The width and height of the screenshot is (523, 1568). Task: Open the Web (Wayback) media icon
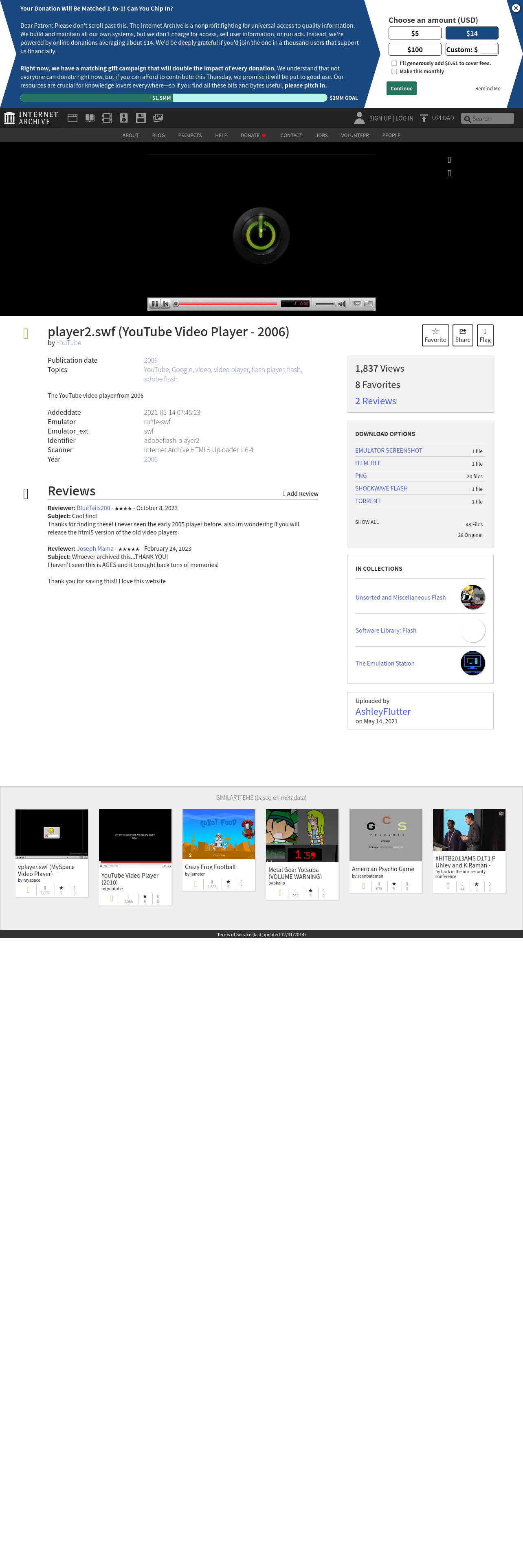[73, 118]
